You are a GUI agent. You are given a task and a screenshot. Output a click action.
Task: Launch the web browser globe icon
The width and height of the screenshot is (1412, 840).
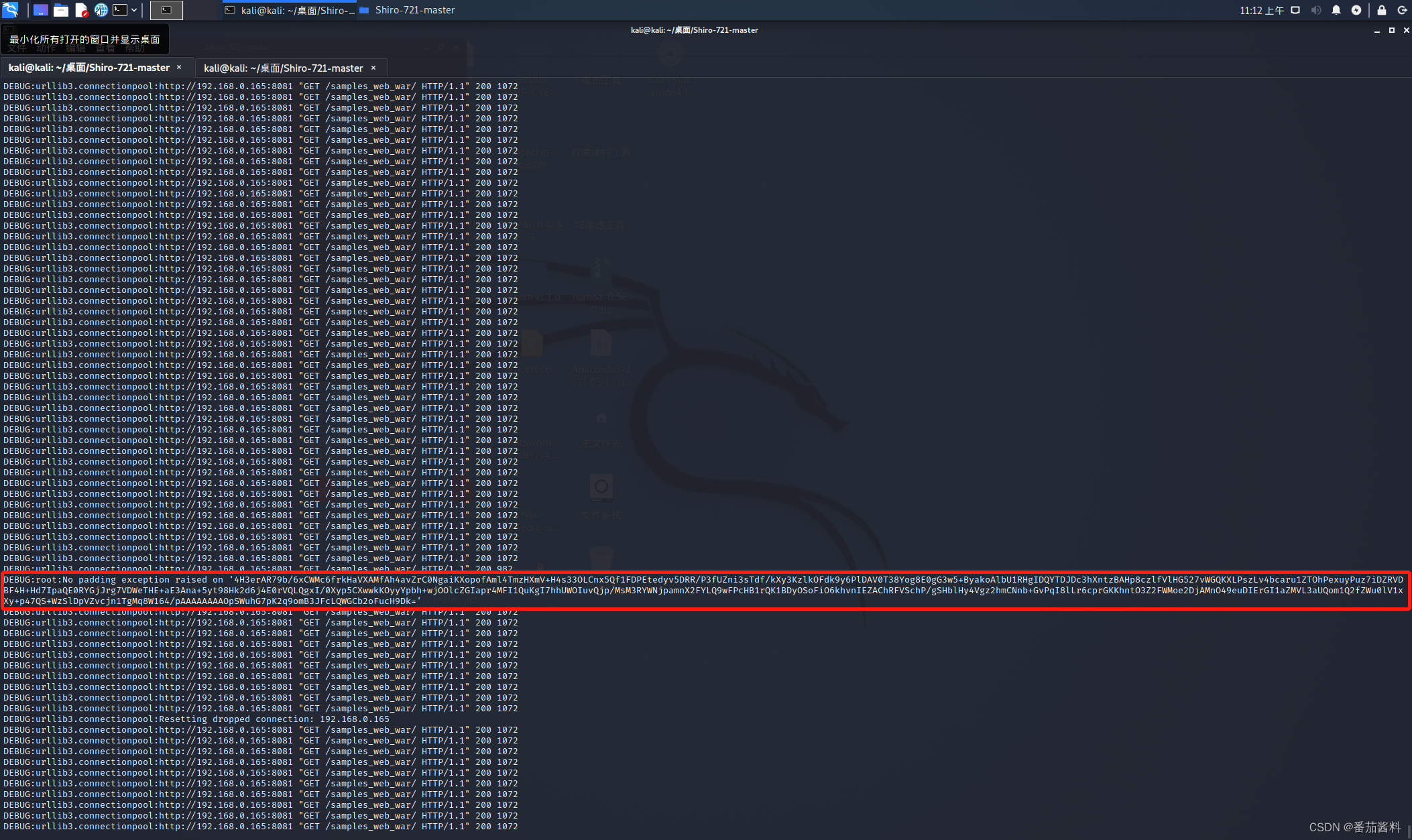101,10
